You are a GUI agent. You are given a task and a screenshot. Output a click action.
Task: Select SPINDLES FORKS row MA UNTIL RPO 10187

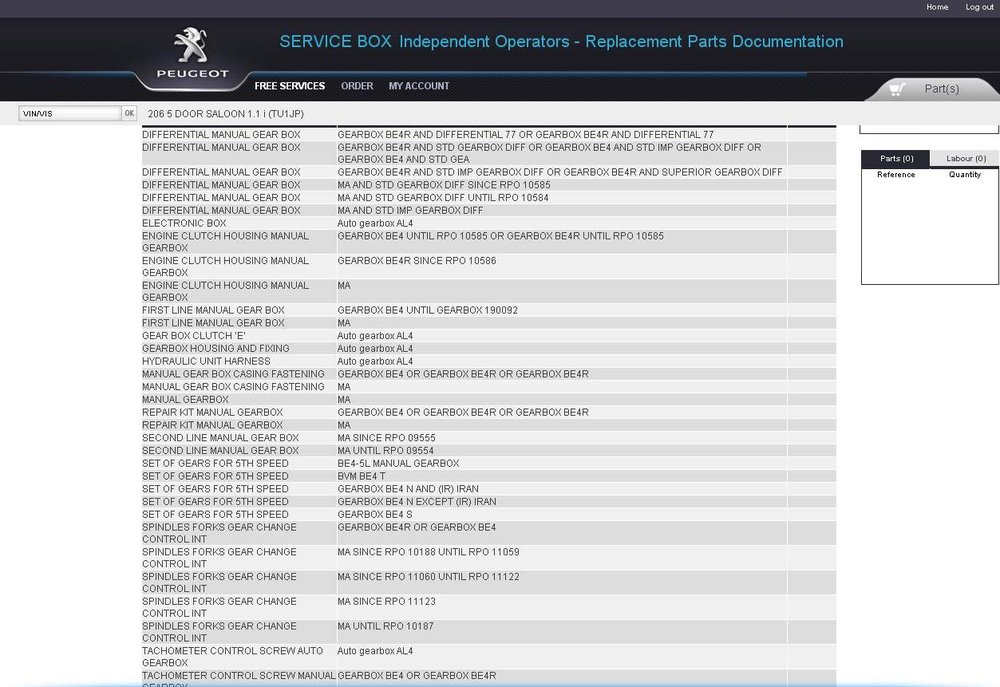coord(489,632)
